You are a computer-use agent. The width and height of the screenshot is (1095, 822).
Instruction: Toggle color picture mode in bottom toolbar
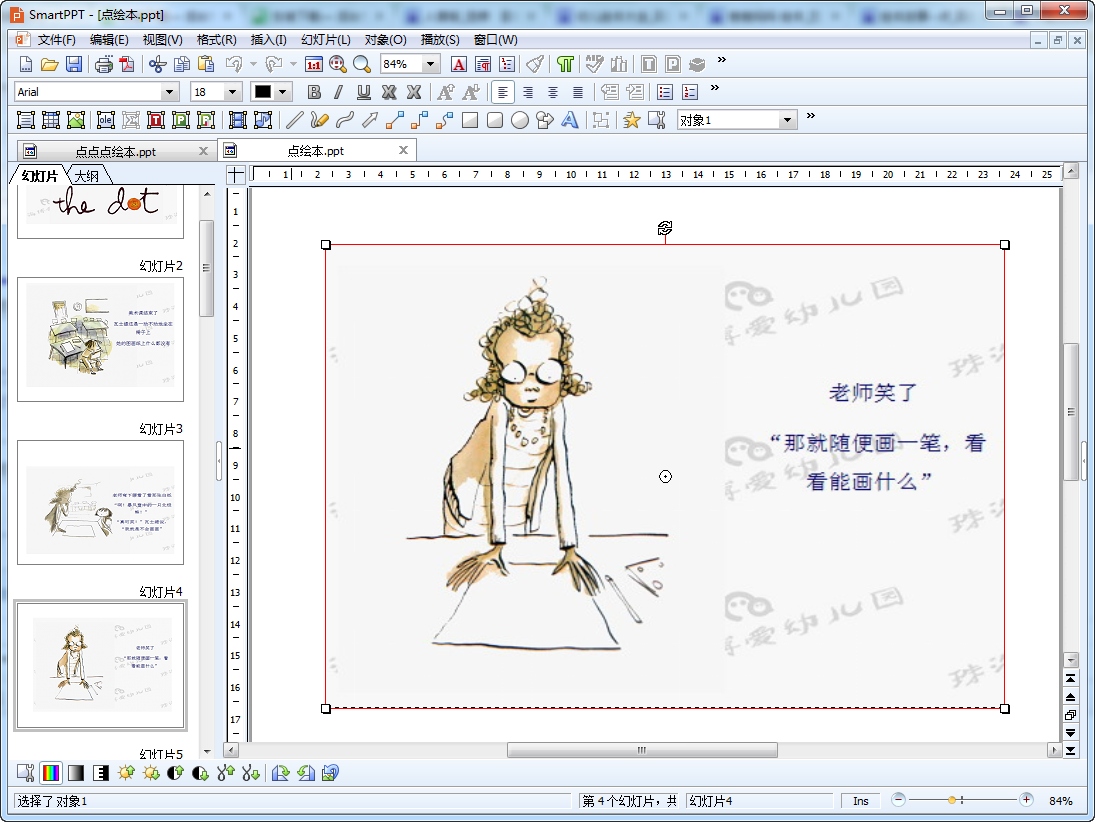coord(51,773)
